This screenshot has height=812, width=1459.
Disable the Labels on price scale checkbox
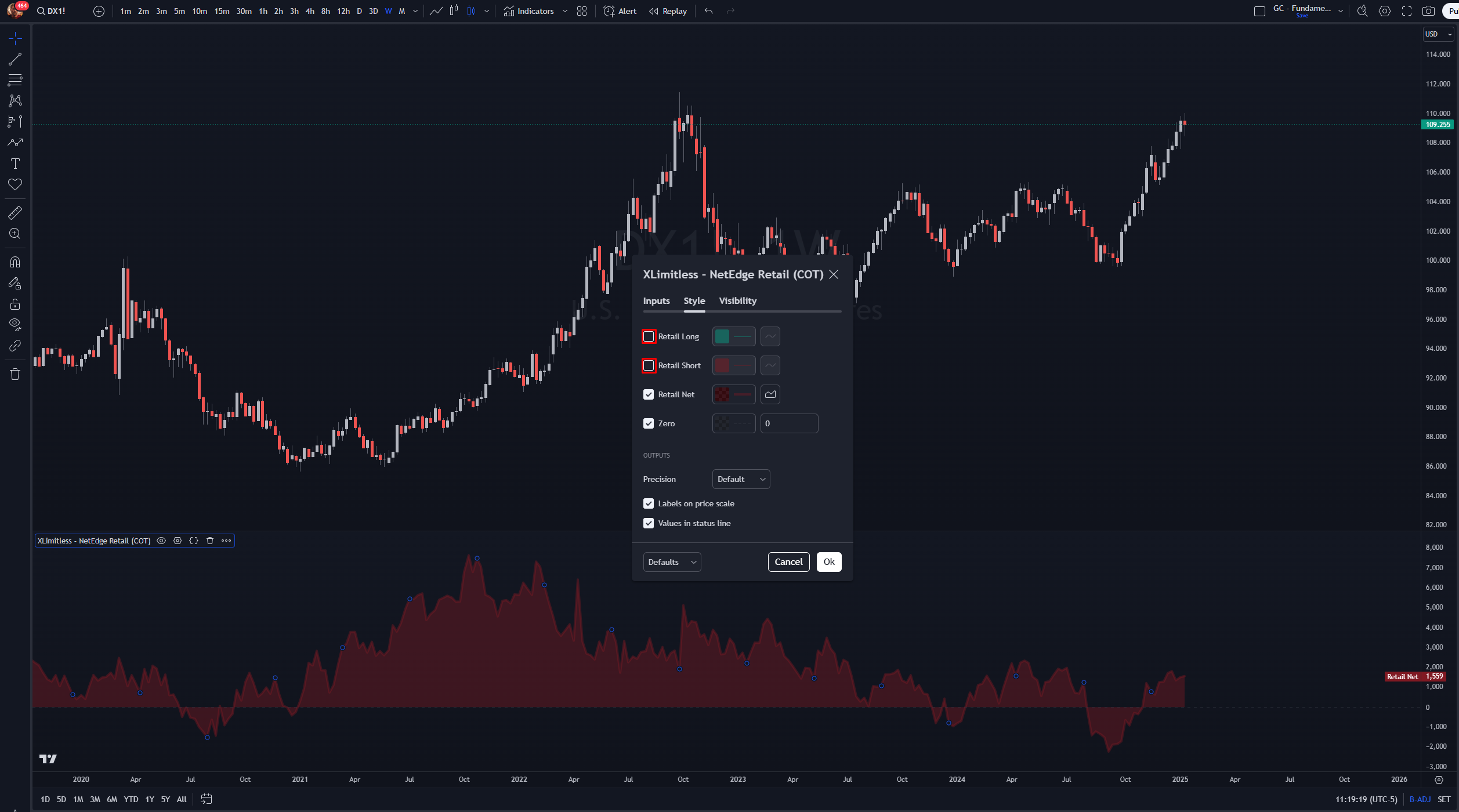click(649, 503)
